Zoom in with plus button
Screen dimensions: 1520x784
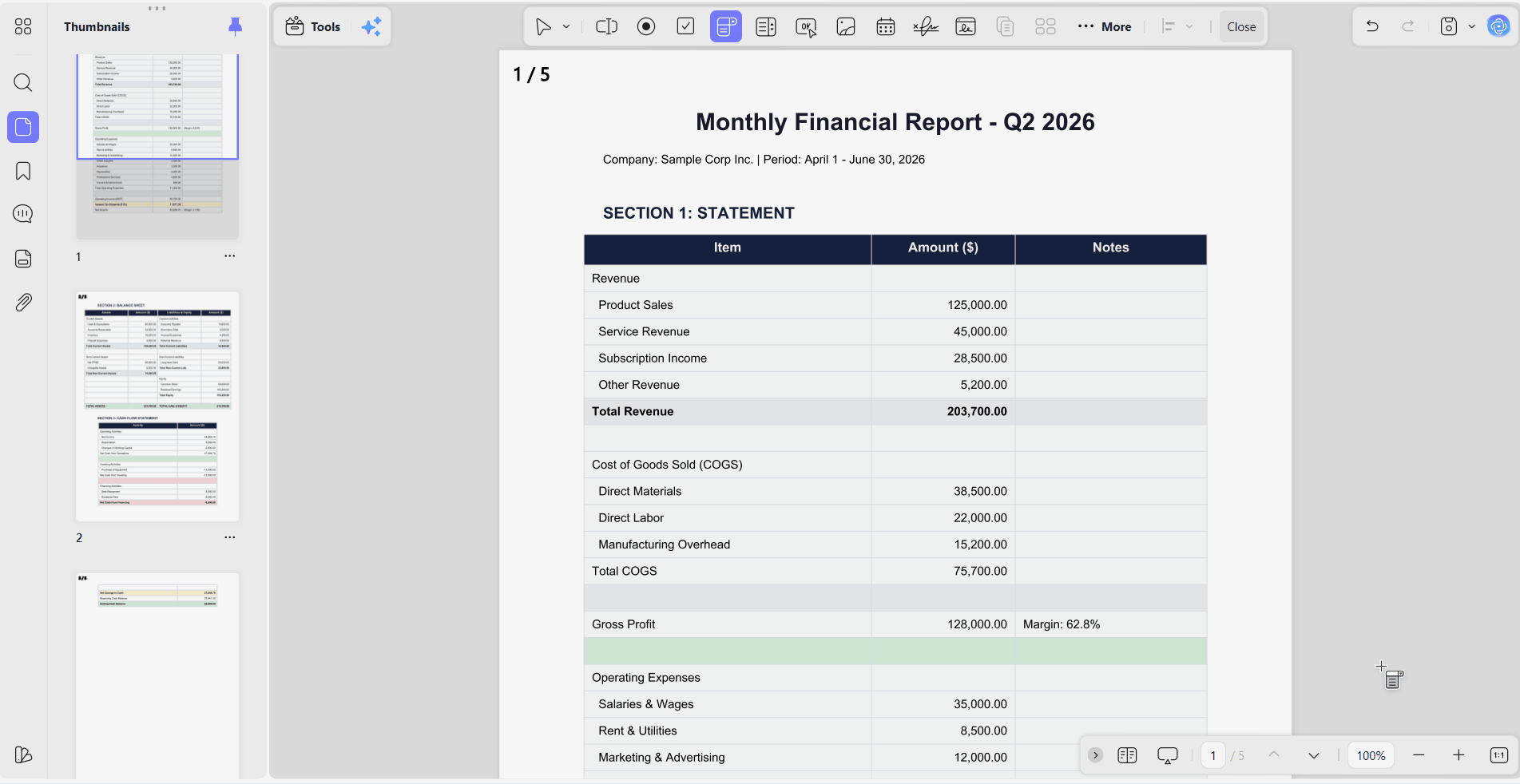[x=1458, y=755]
